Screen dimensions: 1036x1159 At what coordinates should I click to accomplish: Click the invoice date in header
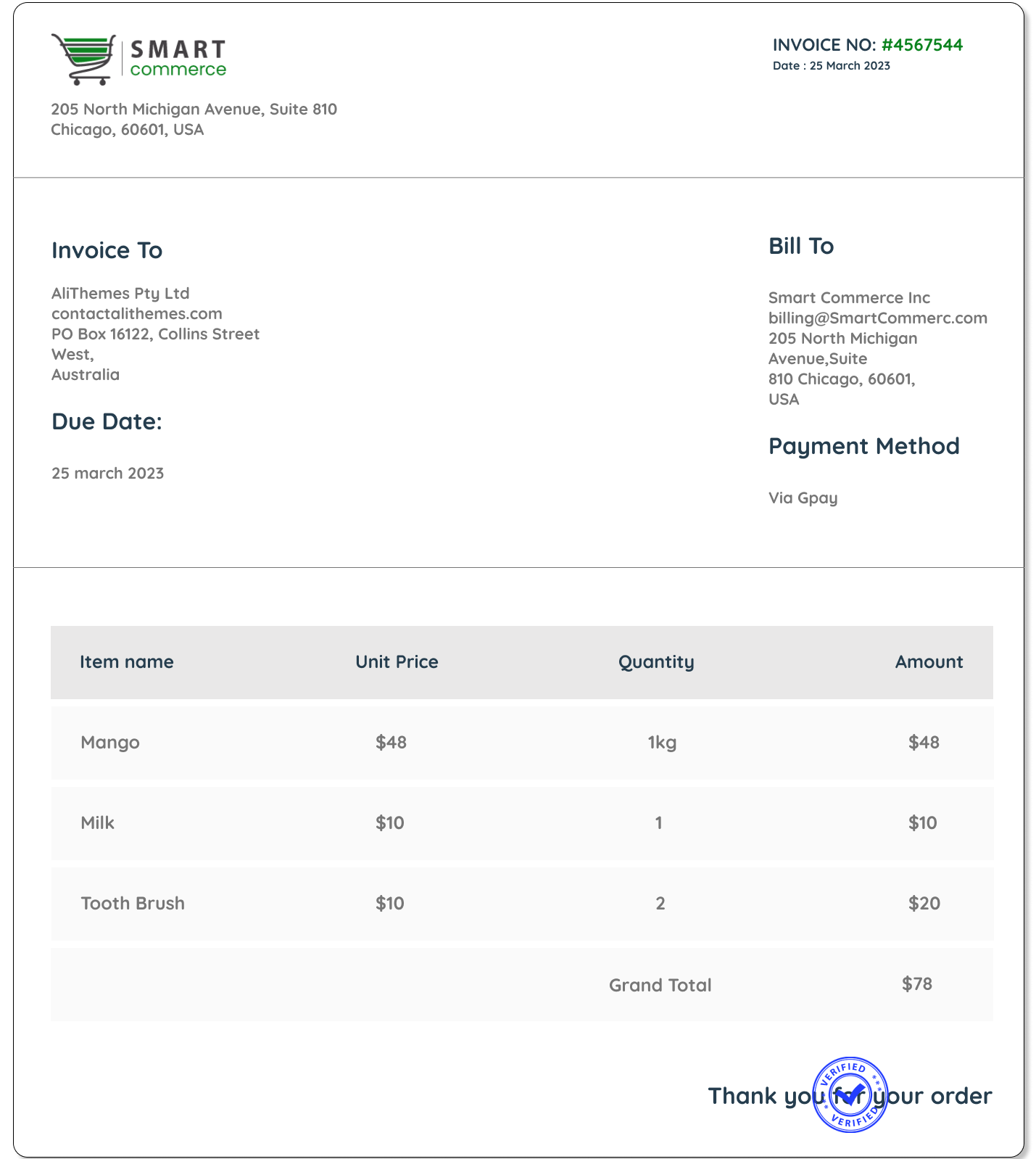(x=832, y=65)
